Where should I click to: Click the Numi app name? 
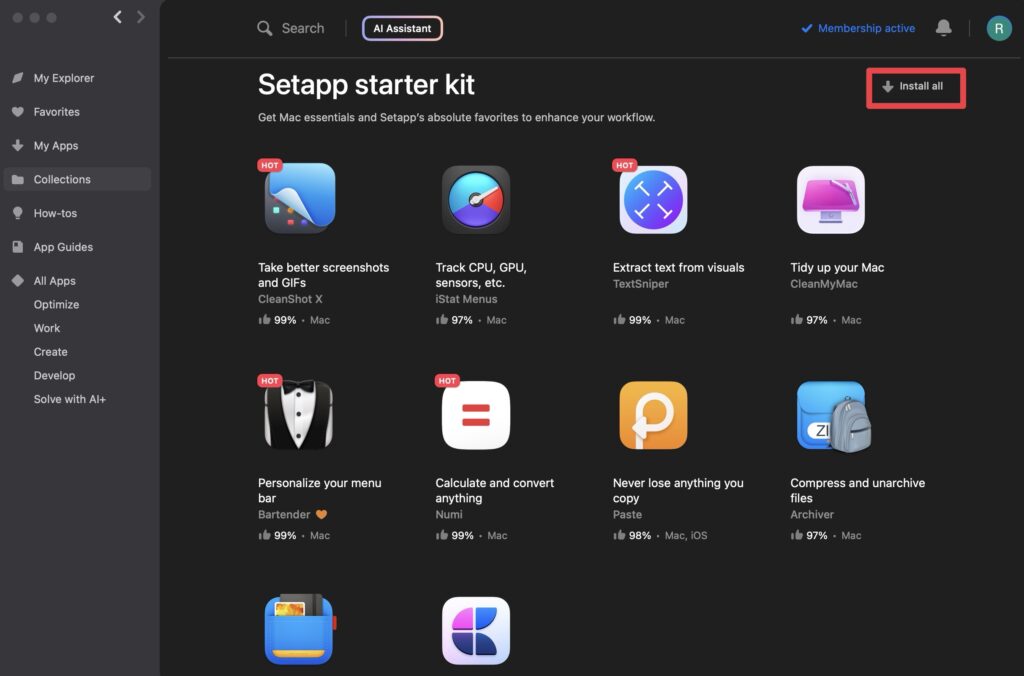point(449,515)
